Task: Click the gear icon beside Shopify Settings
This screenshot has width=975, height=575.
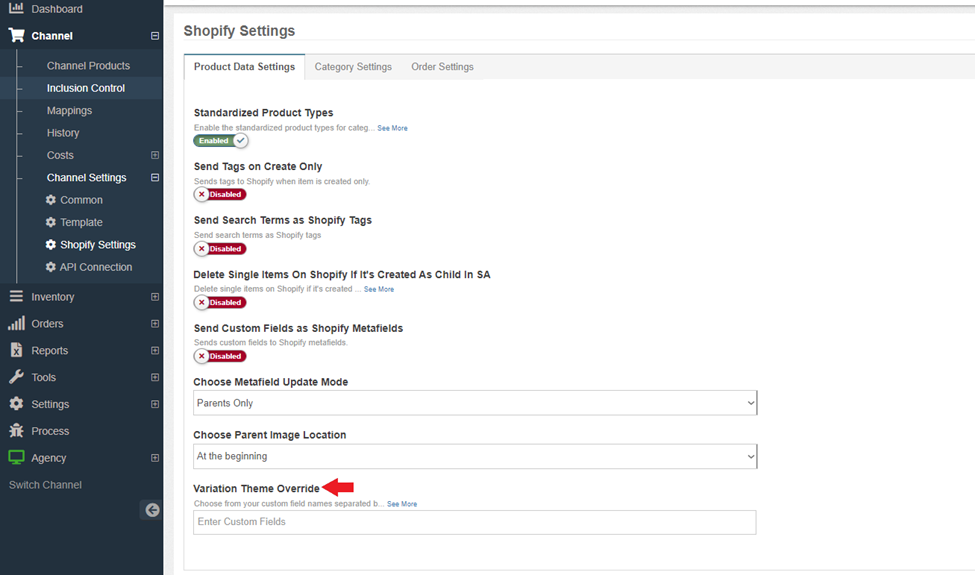Action: click(51, 244)
